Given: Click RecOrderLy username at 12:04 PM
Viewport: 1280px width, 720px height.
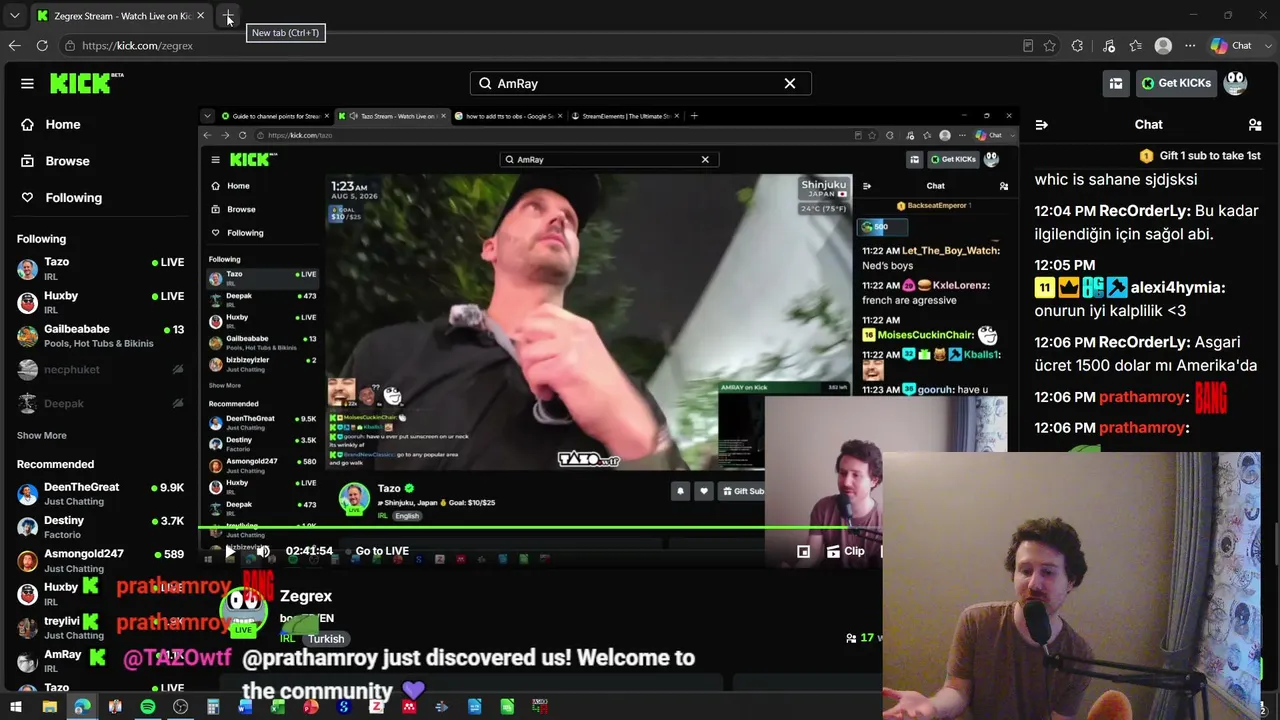Looking at the screenshot, I should [1144, 212].
